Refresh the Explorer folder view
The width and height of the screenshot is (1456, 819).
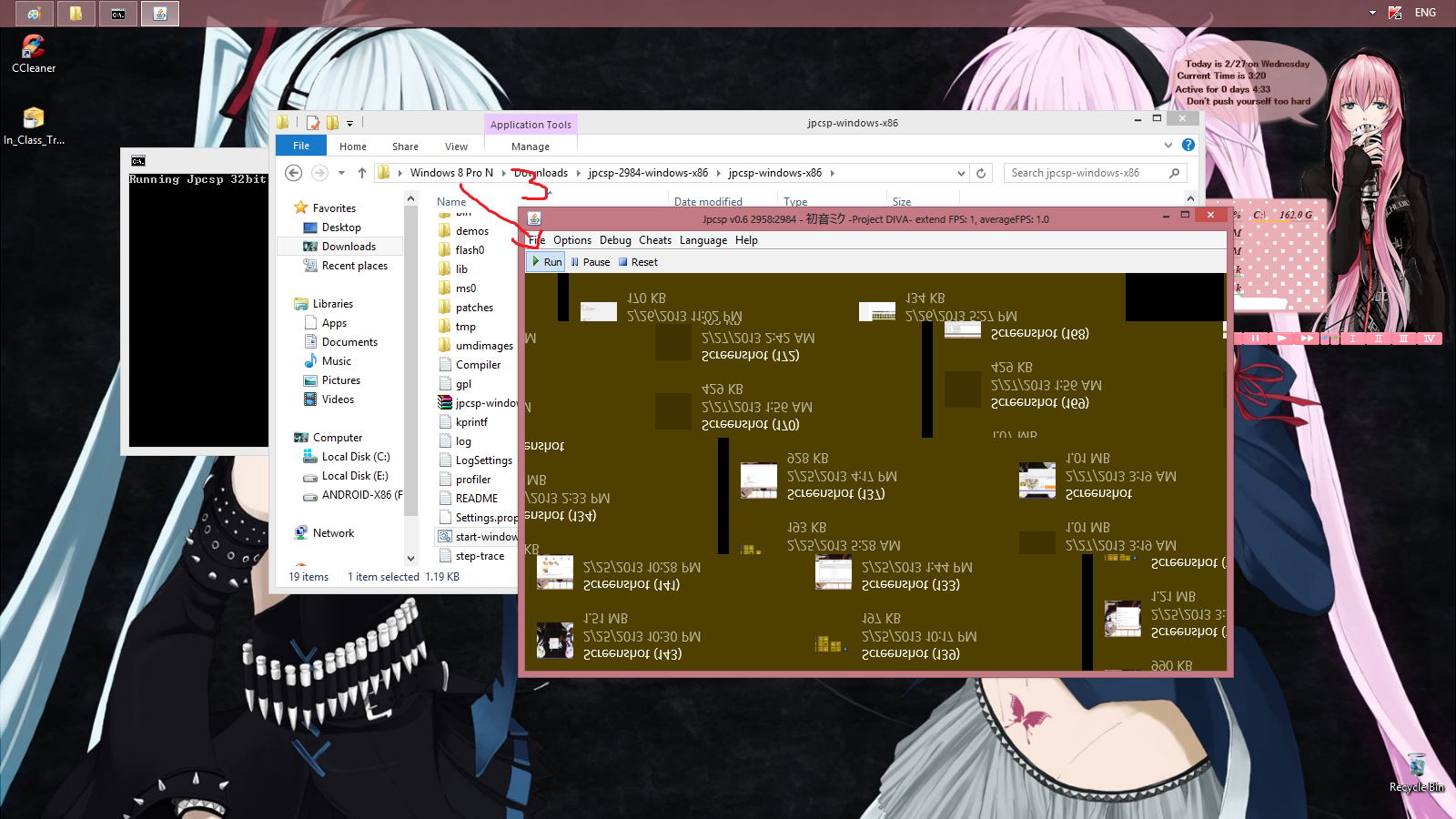point(981,173)
